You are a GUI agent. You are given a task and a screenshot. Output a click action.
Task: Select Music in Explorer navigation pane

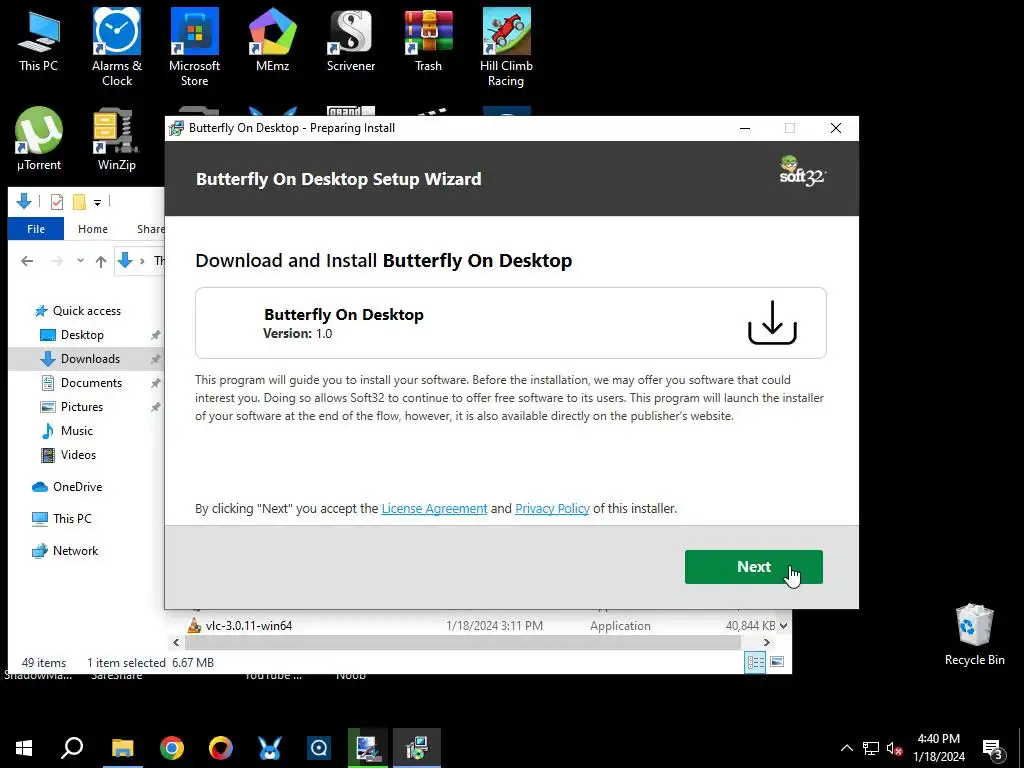coord(76,431)
